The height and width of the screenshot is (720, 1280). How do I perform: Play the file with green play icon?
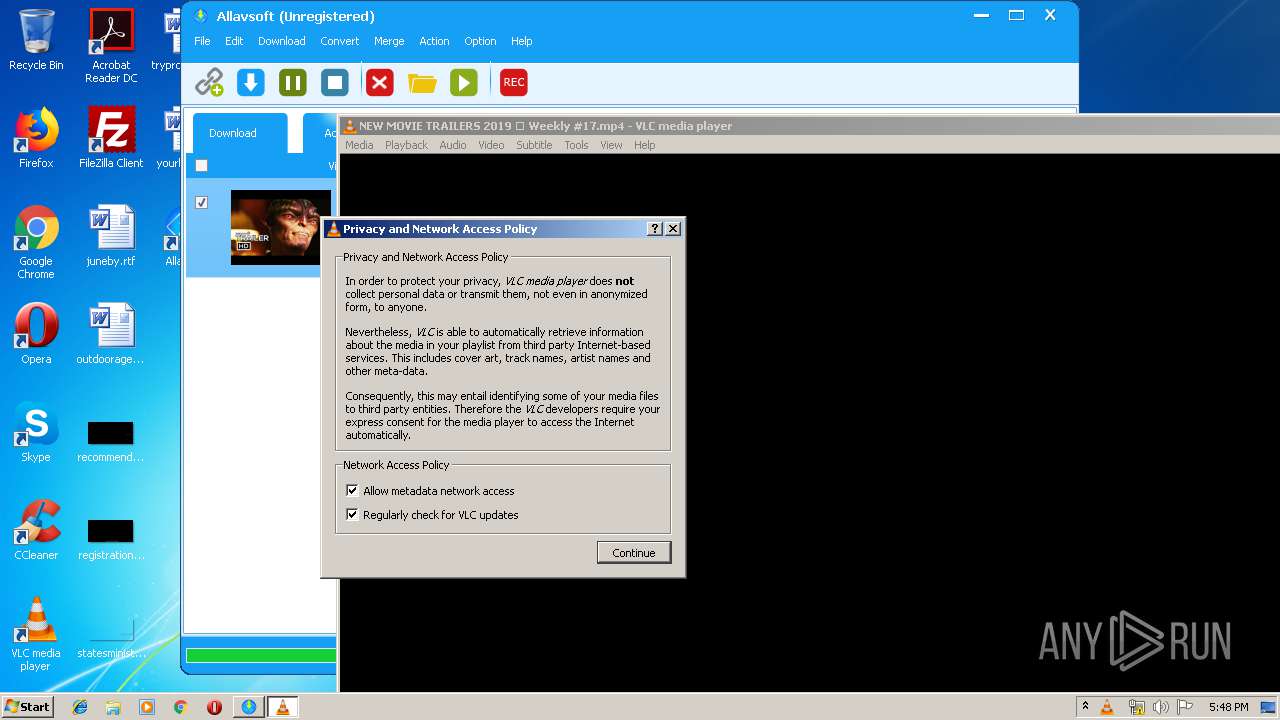[x=464, y=82]
